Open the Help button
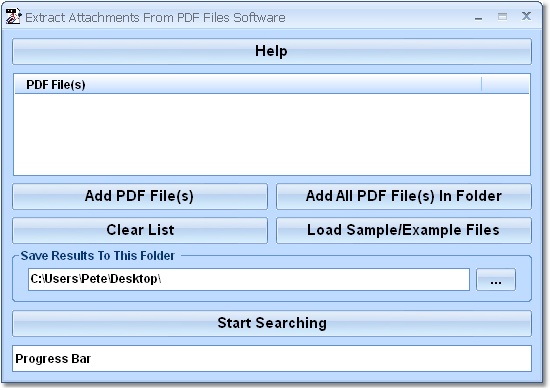Viewport: 550px width, 390px height. pyautogui.click(x=272, y=52)
